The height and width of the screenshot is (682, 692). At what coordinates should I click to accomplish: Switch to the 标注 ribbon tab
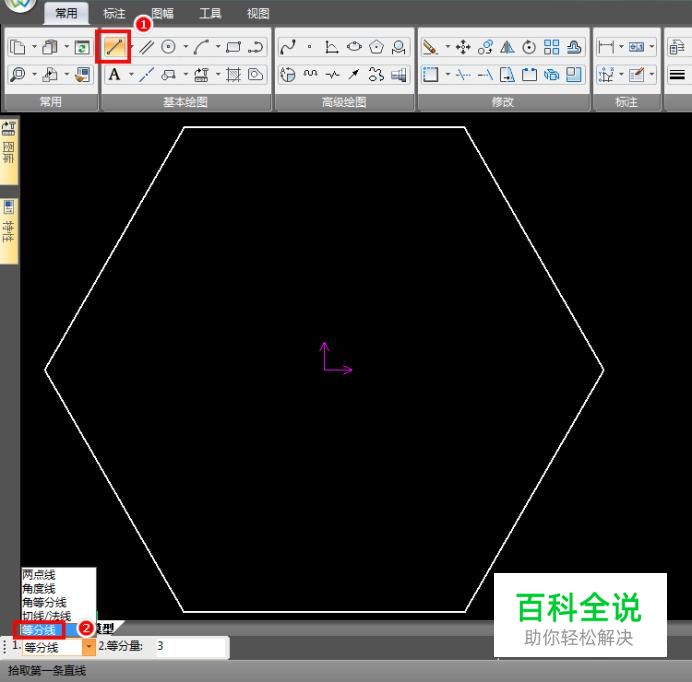point(114,13)
